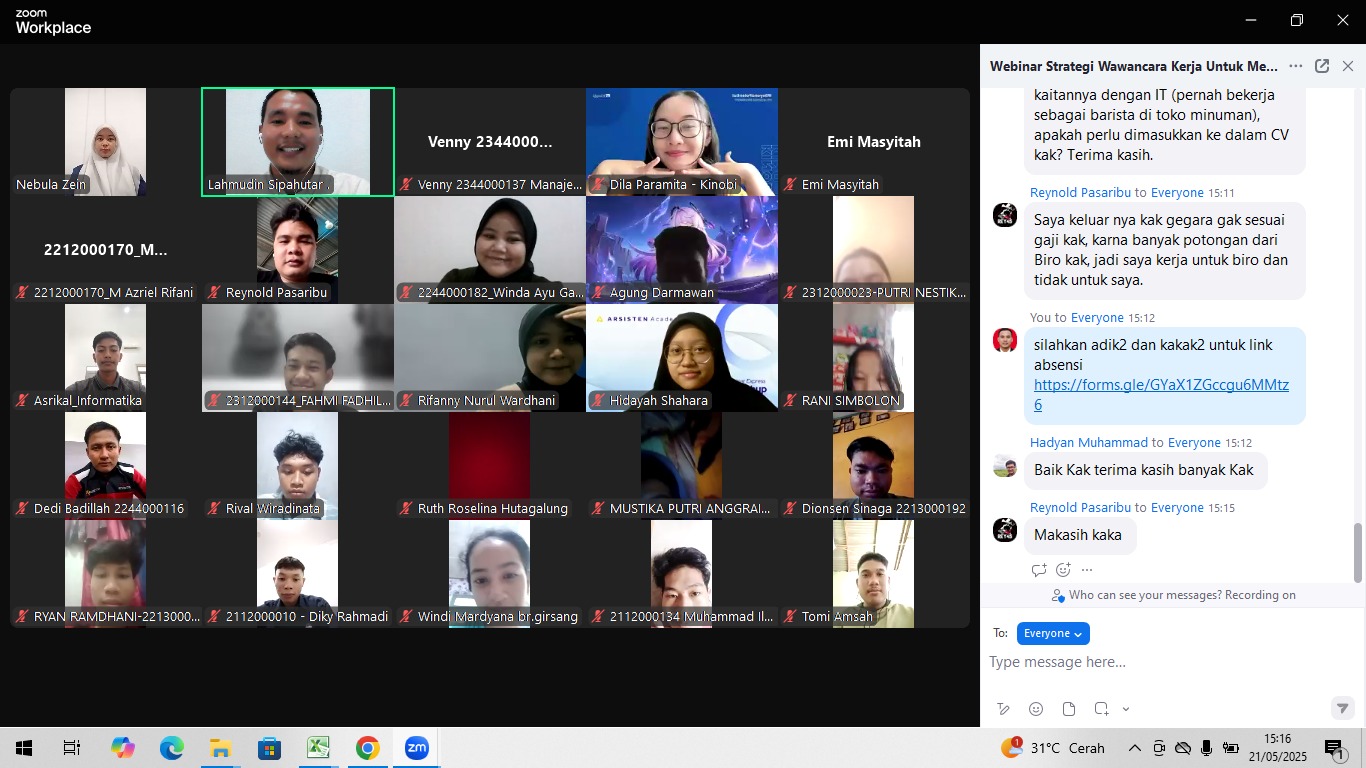Screen dimensions: 1366x768
Task: Select Dila Paramita - Kinobi video tile
Action: [x=682, y=141]
